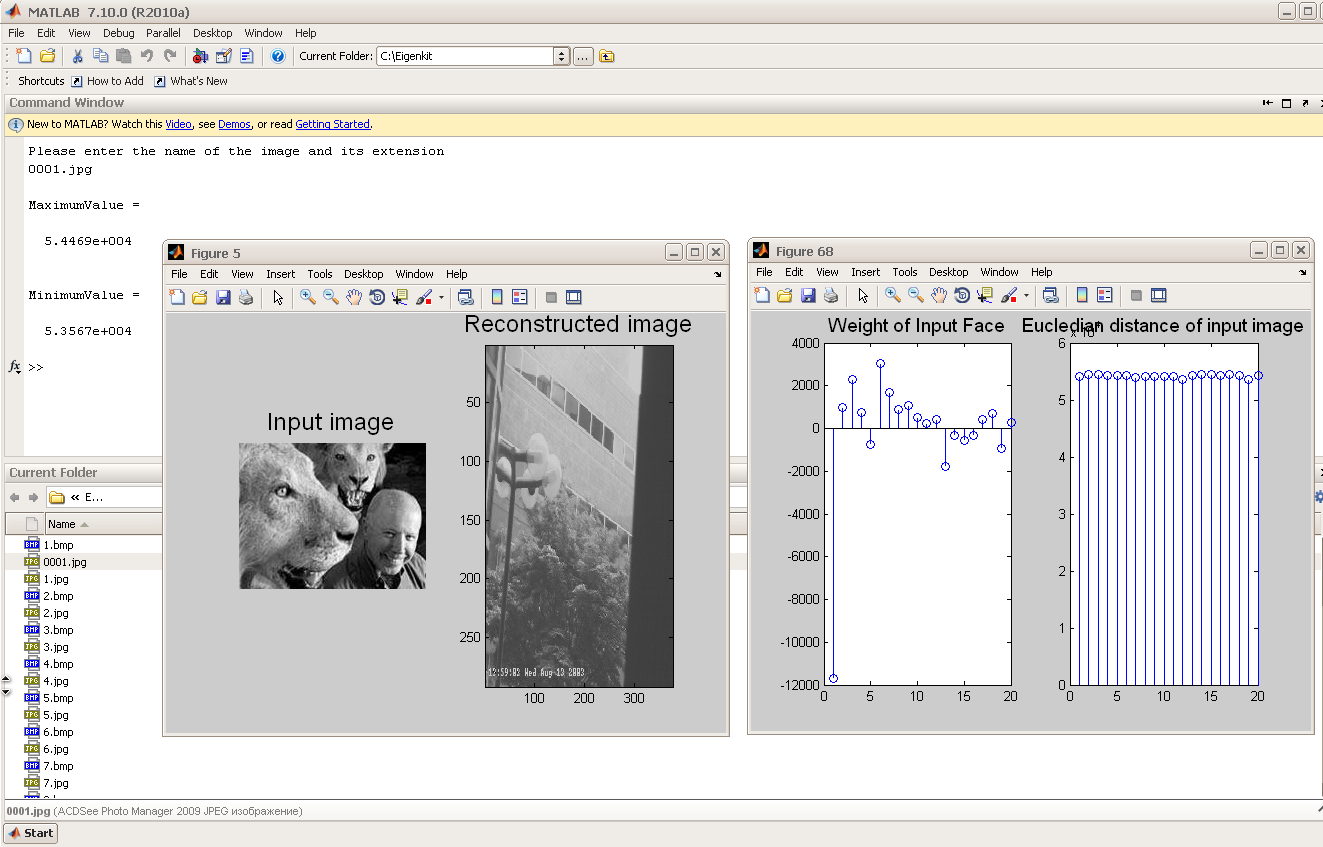The height and width of the screenshot is (847, 1323).
Task: Open the Parallel menu in MATLAB
Action: click(x=163, y=33)
